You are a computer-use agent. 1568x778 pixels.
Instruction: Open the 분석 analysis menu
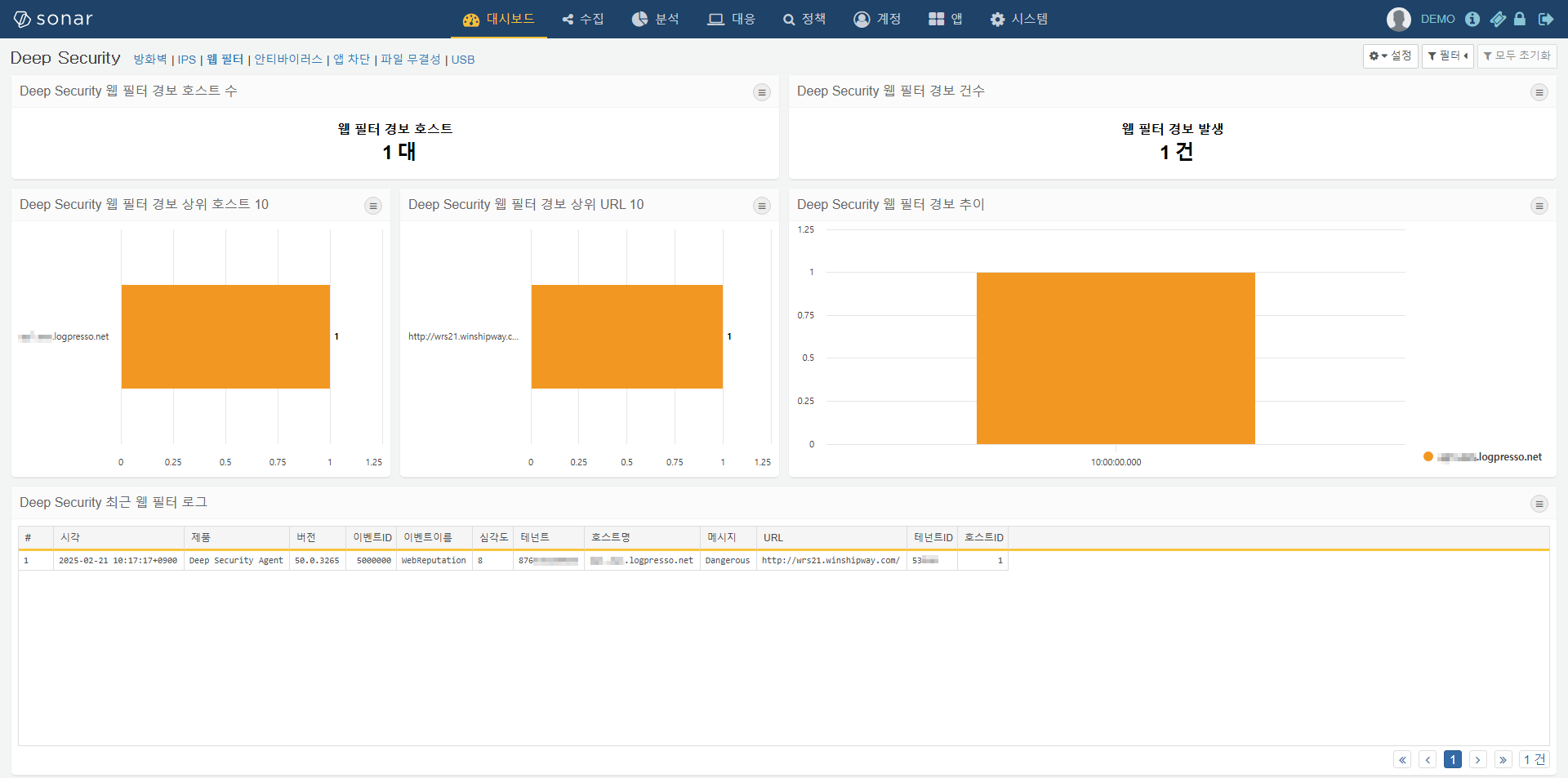(656, 19)
